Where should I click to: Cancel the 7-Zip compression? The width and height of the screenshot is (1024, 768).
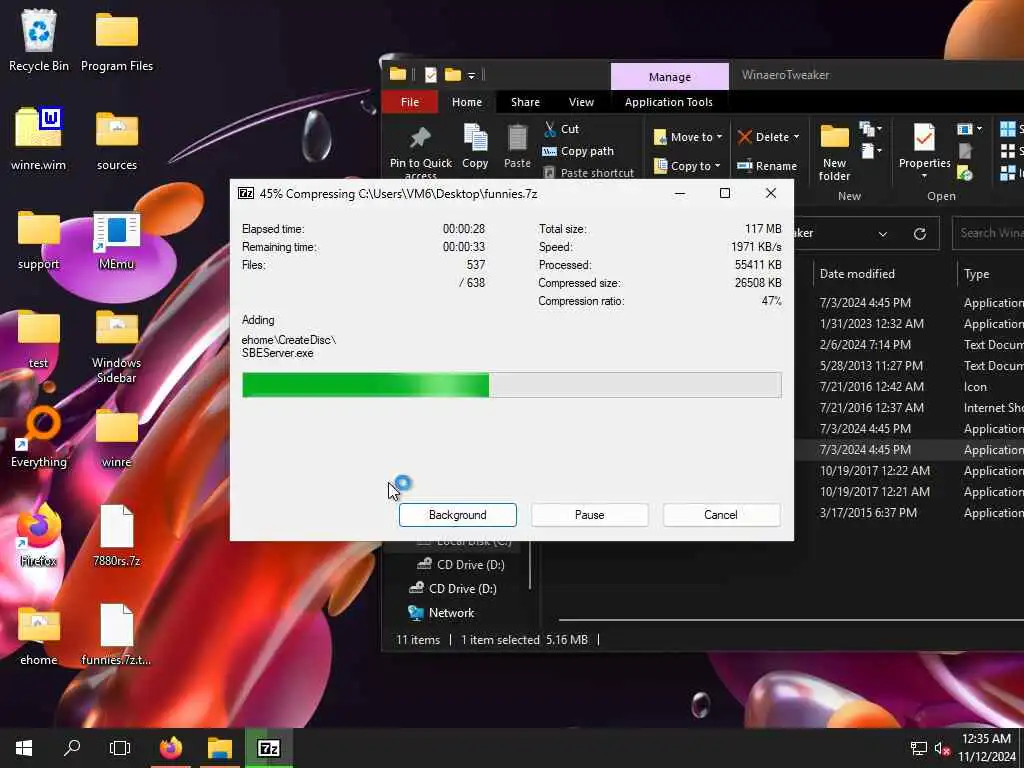point(721,515)
